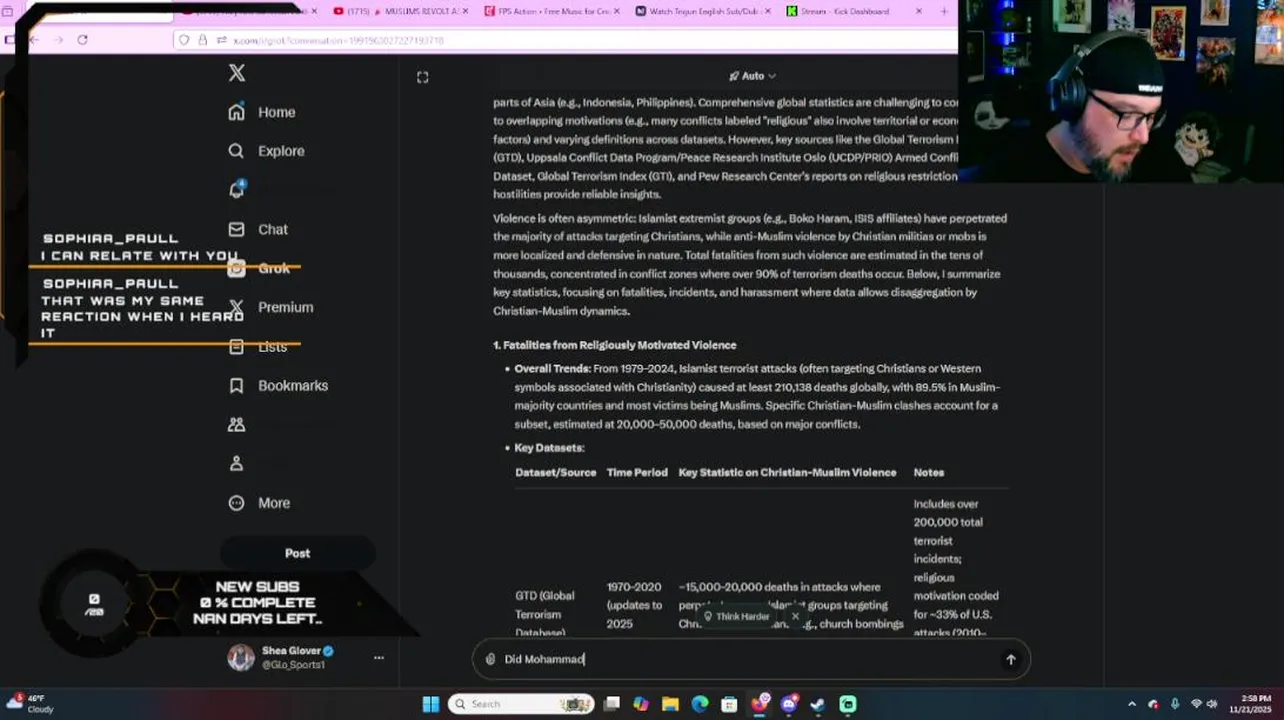Show hidden system tray icons

[x=1132, y=704]
